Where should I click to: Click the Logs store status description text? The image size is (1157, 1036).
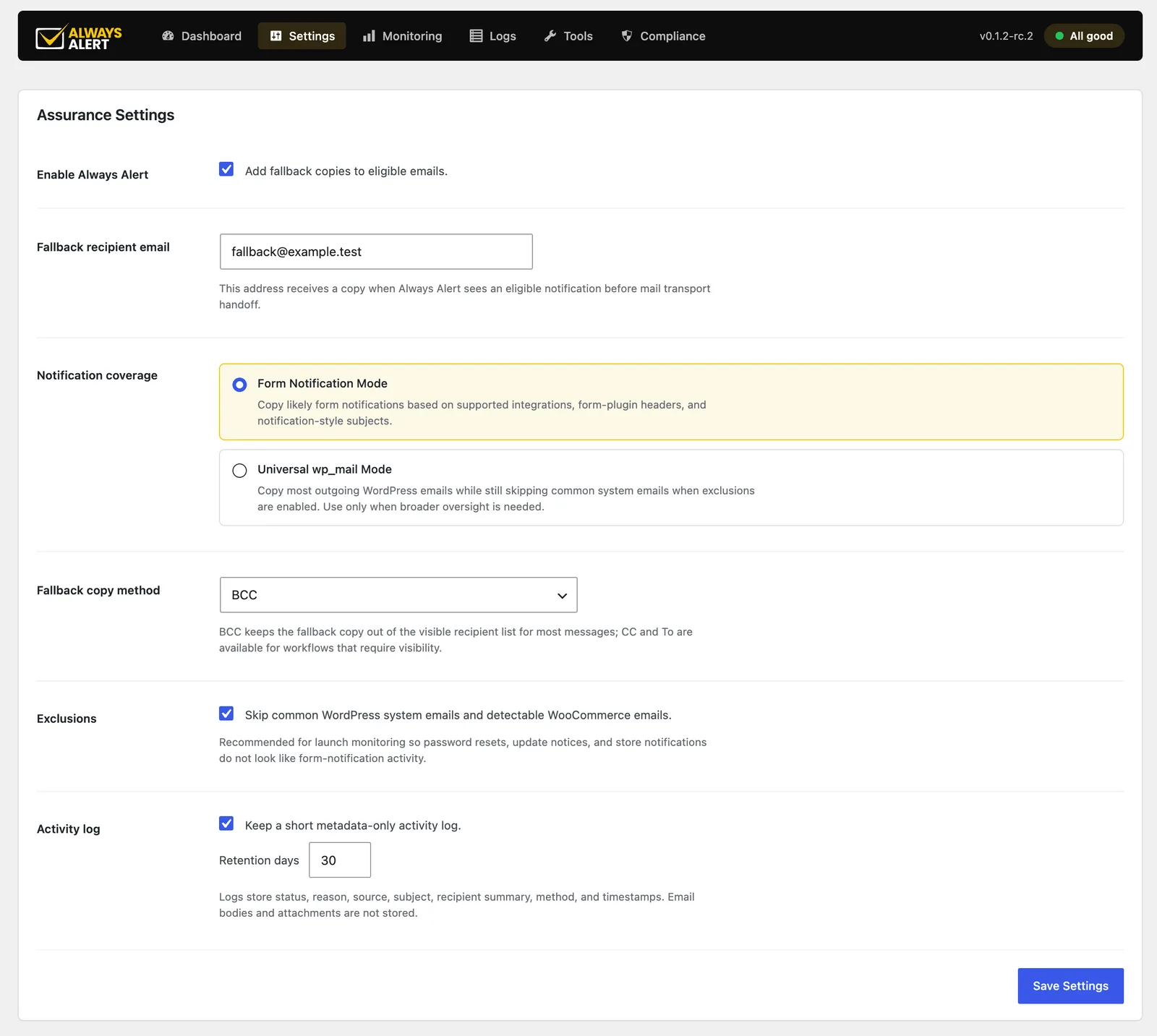point(457,905)
